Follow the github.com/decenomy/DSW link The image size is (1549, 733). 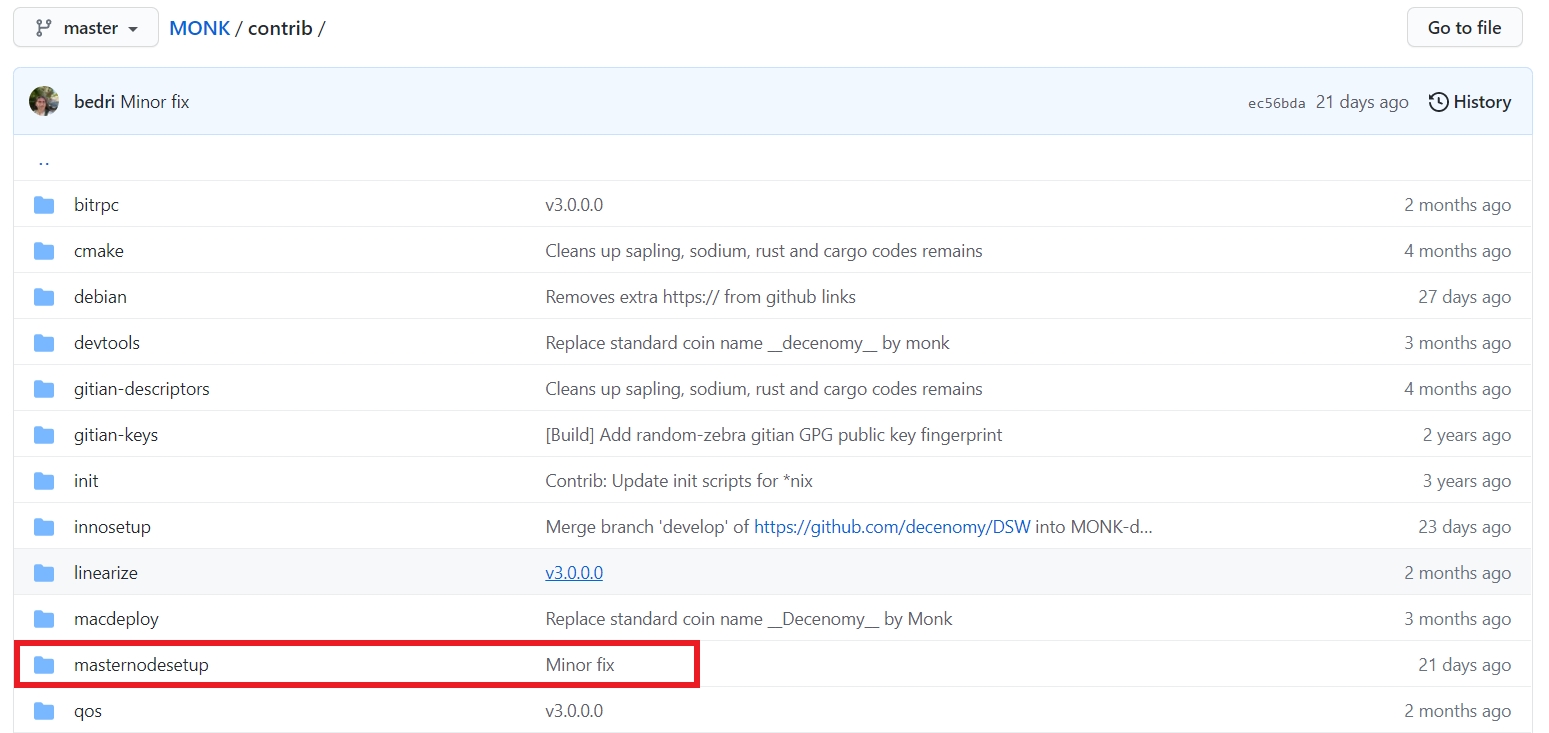(892, 527)
